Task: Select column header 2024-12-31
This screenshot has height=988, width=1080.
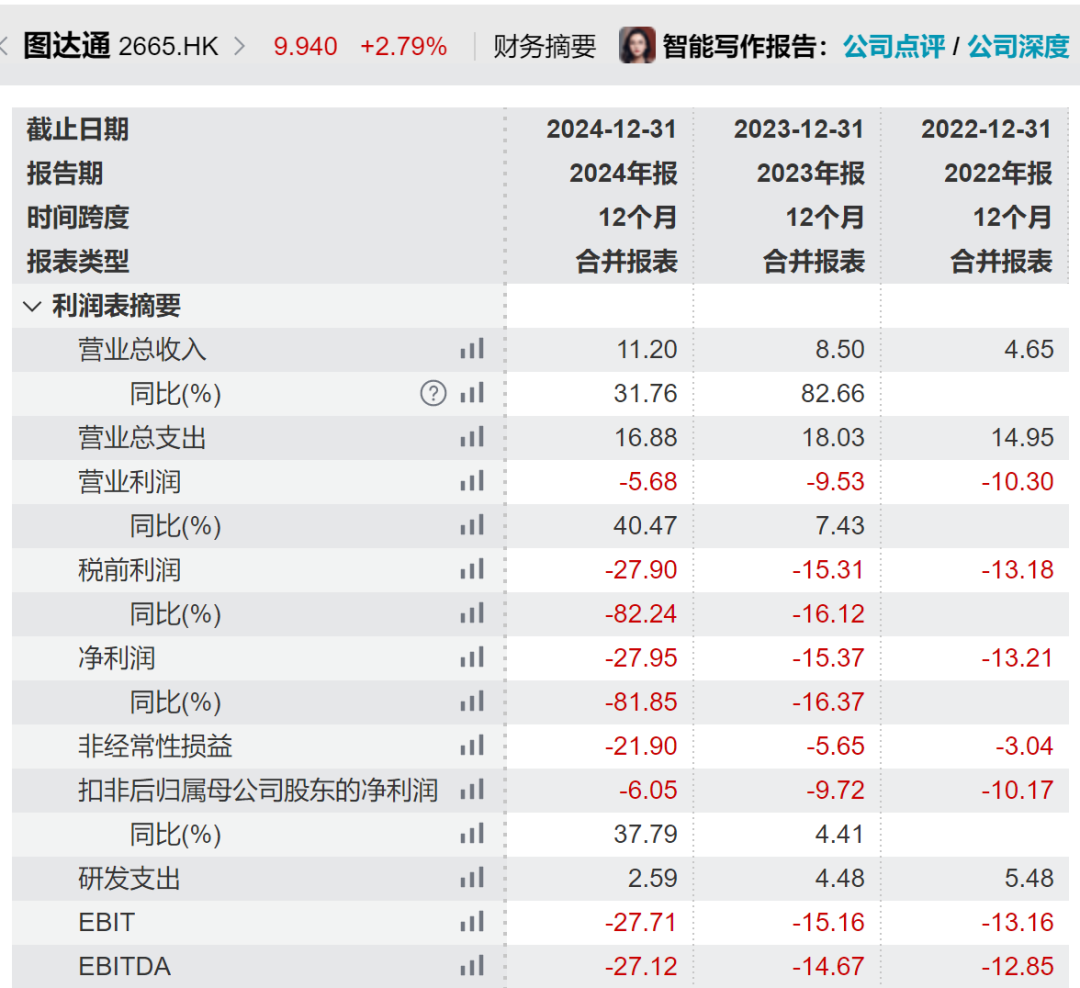Action: click(611, 129)
